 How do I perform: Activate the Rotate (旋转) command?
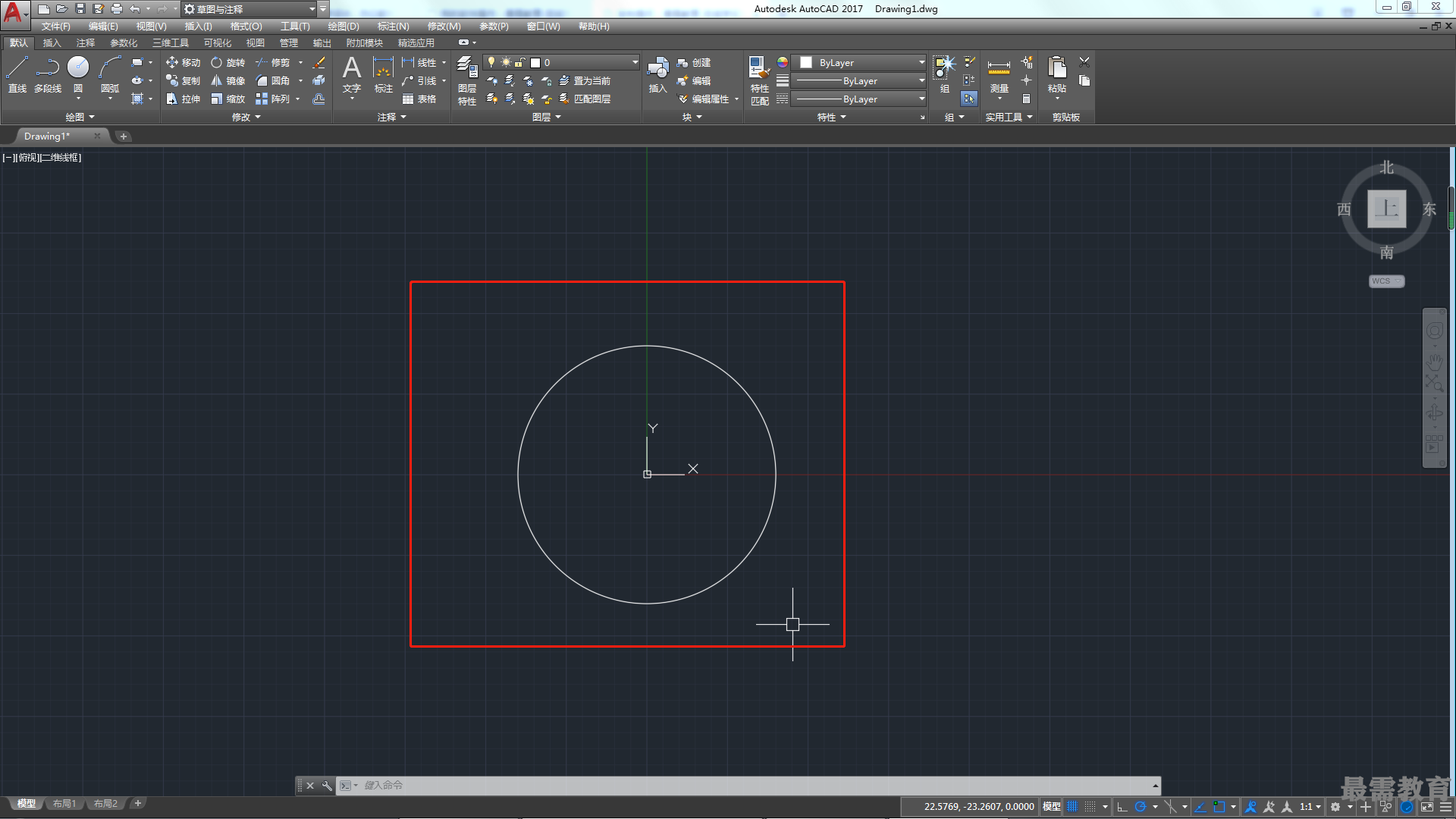(x=227, y=63)
